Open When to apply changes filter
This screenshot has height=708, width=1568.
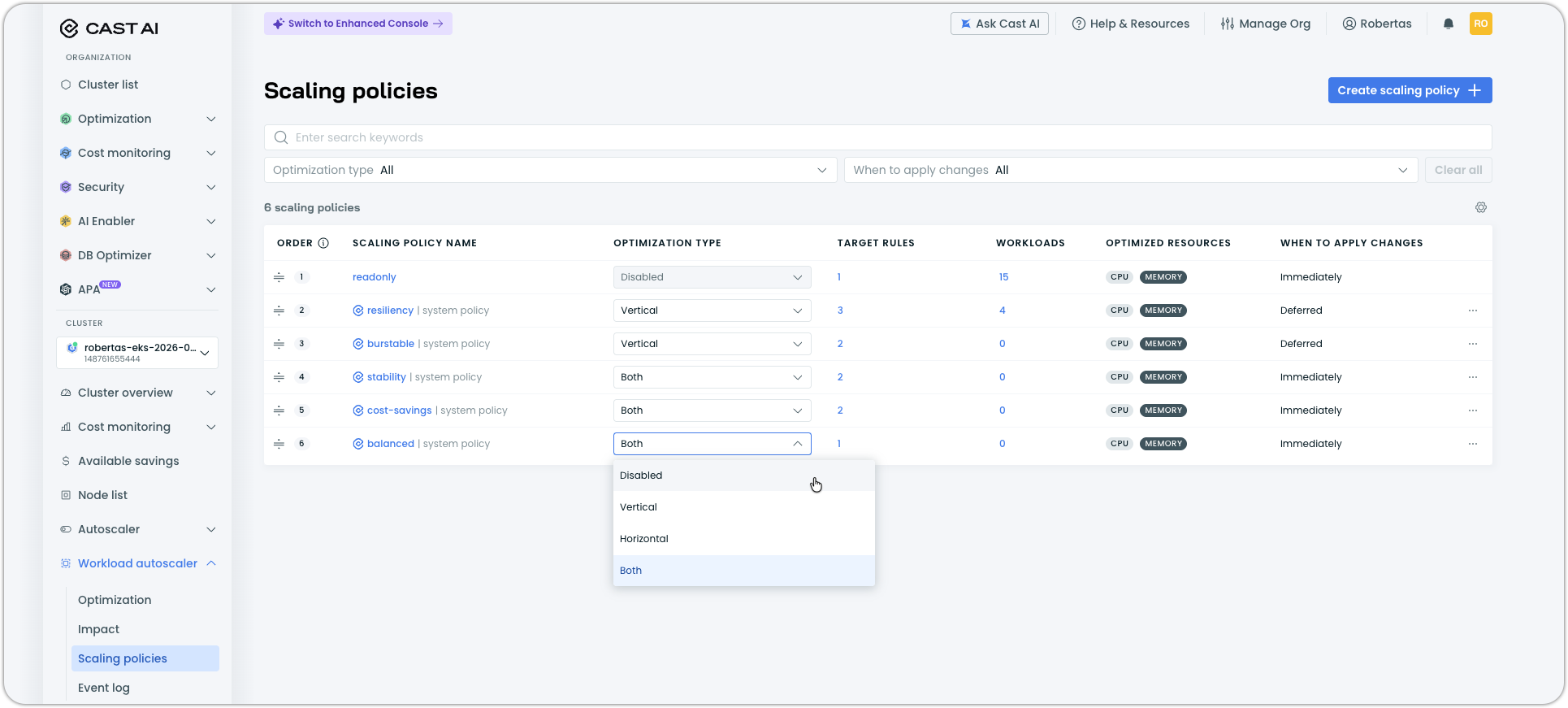pyautogui.click(x=1131, y=170)
